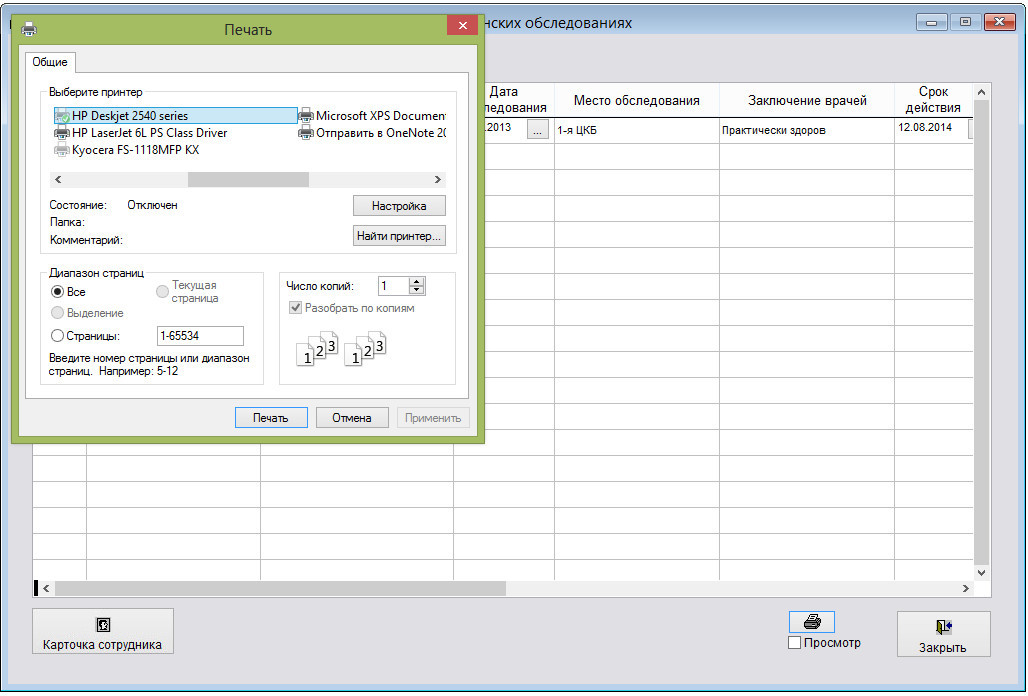Open date picker ellipsis in date cell
1028x696 pixels.
pos(537,129)
